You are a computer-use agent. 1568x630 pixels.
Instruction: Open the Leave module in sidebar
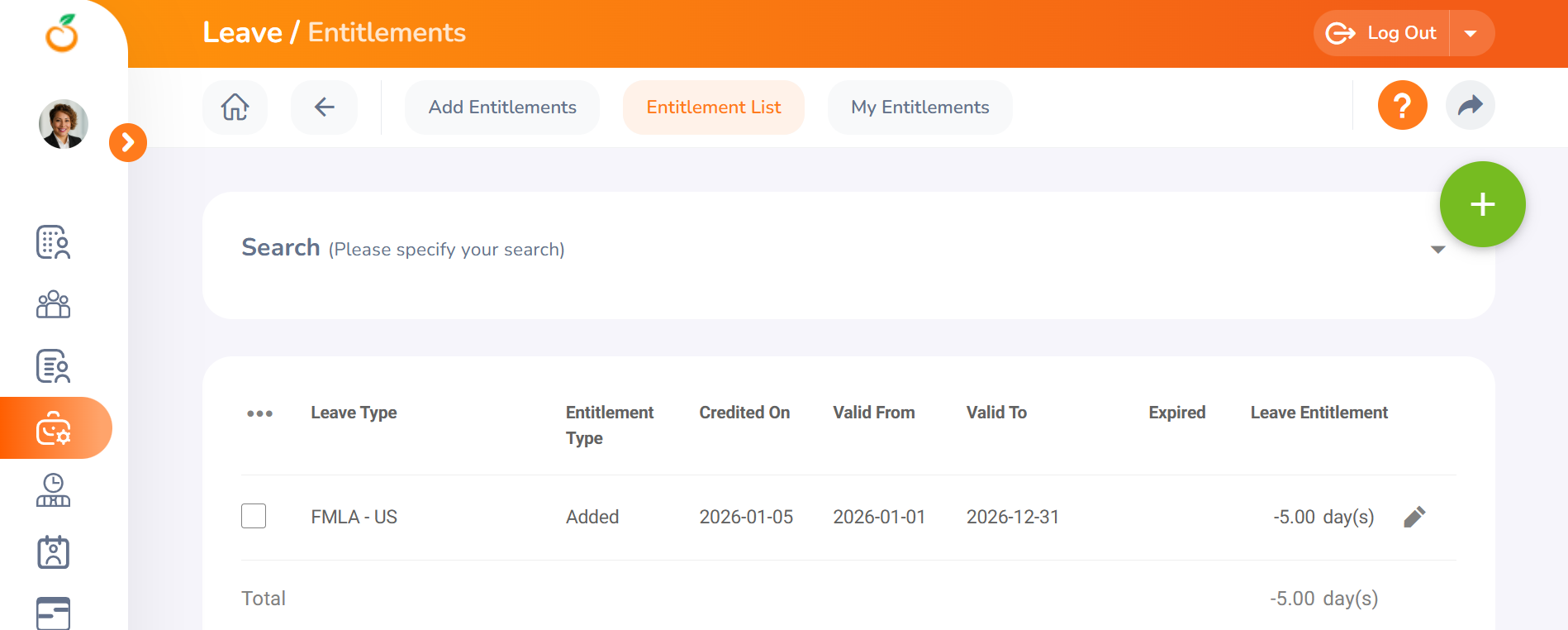coord(54,428)
